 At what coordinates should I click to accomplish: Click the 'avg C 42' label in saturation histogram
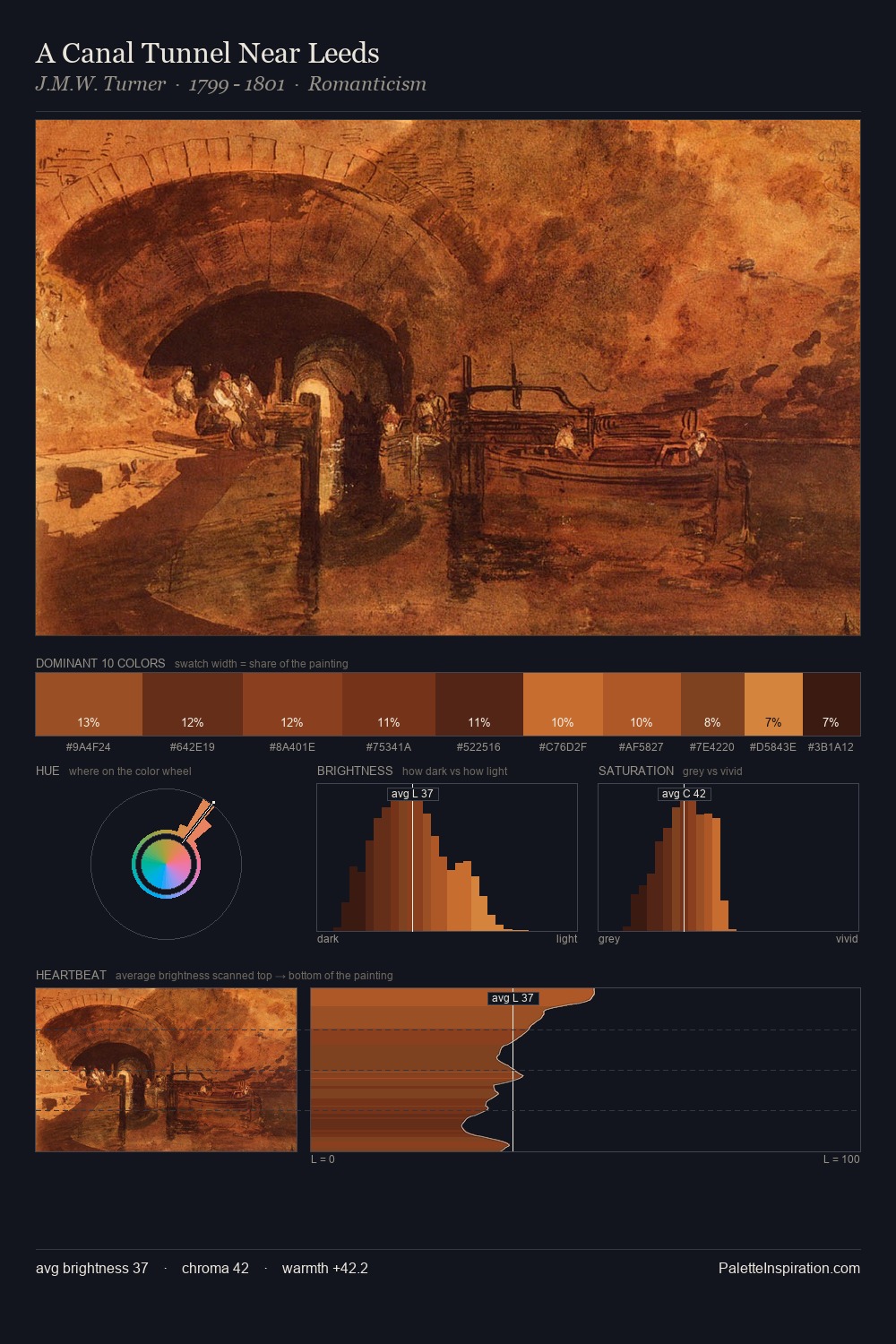(x=684, y=794)
